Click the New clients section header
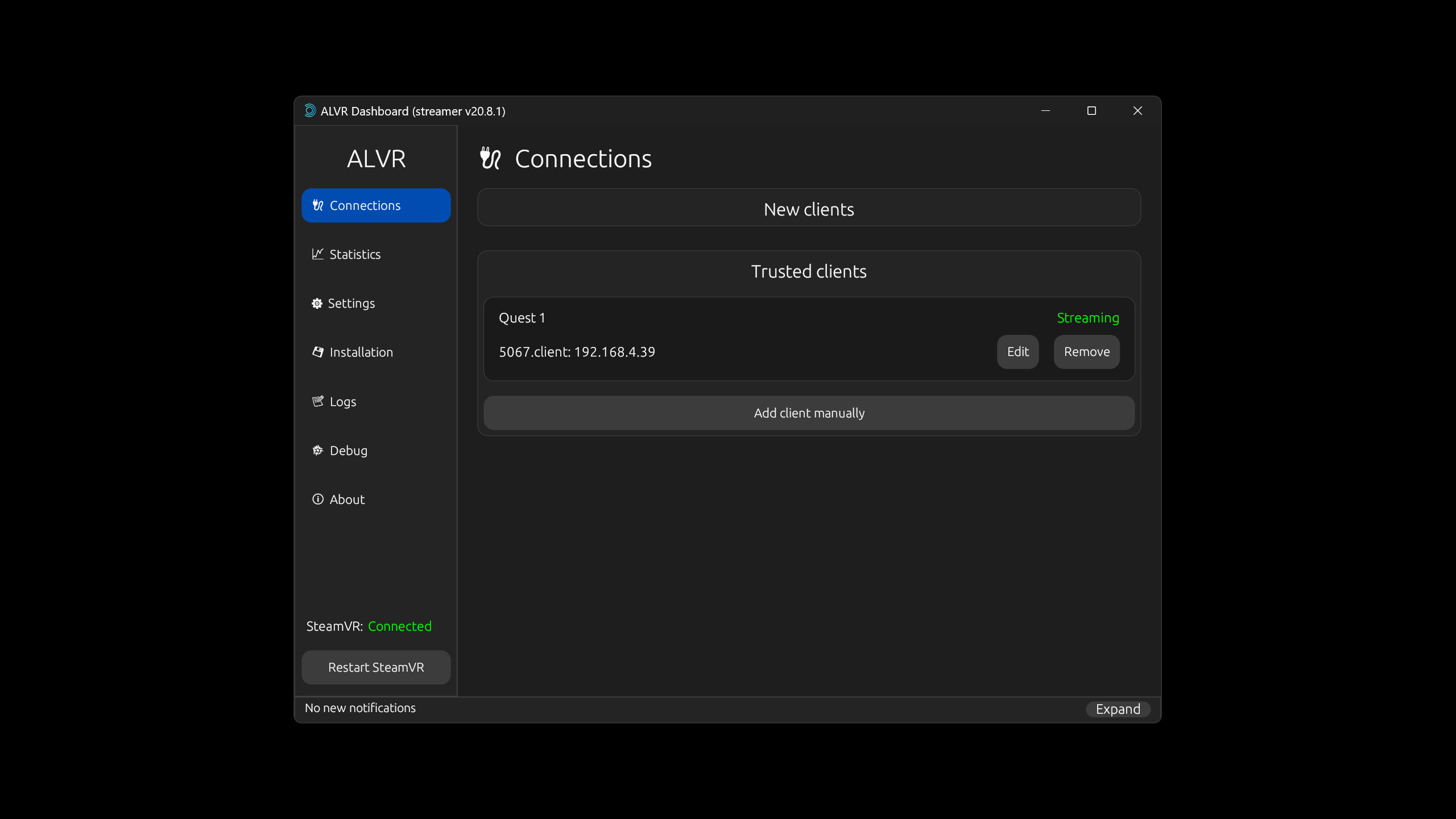This screenshot has height=819, width=1456. [808, 209]
